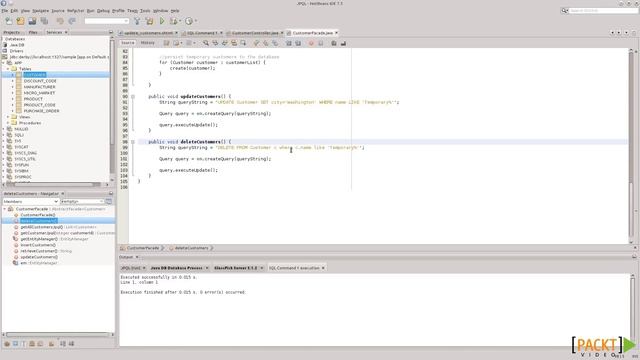The width and height of the screenshot is (640, 360).
Task: Click the Uncomment editor toolbar icon
Action: point(343,43)
